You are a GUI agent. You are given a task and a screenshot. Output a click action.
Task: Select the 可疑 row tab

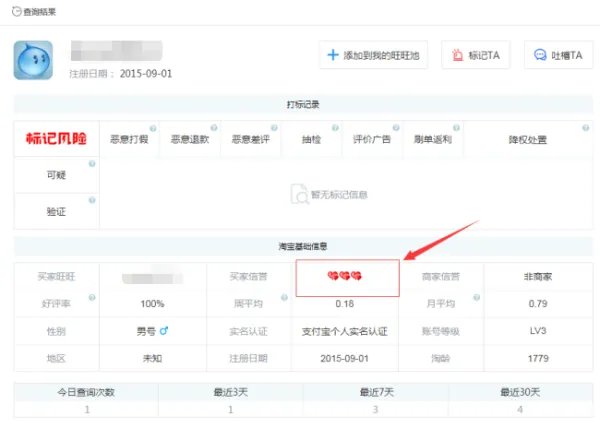click(x=56, y=175)
